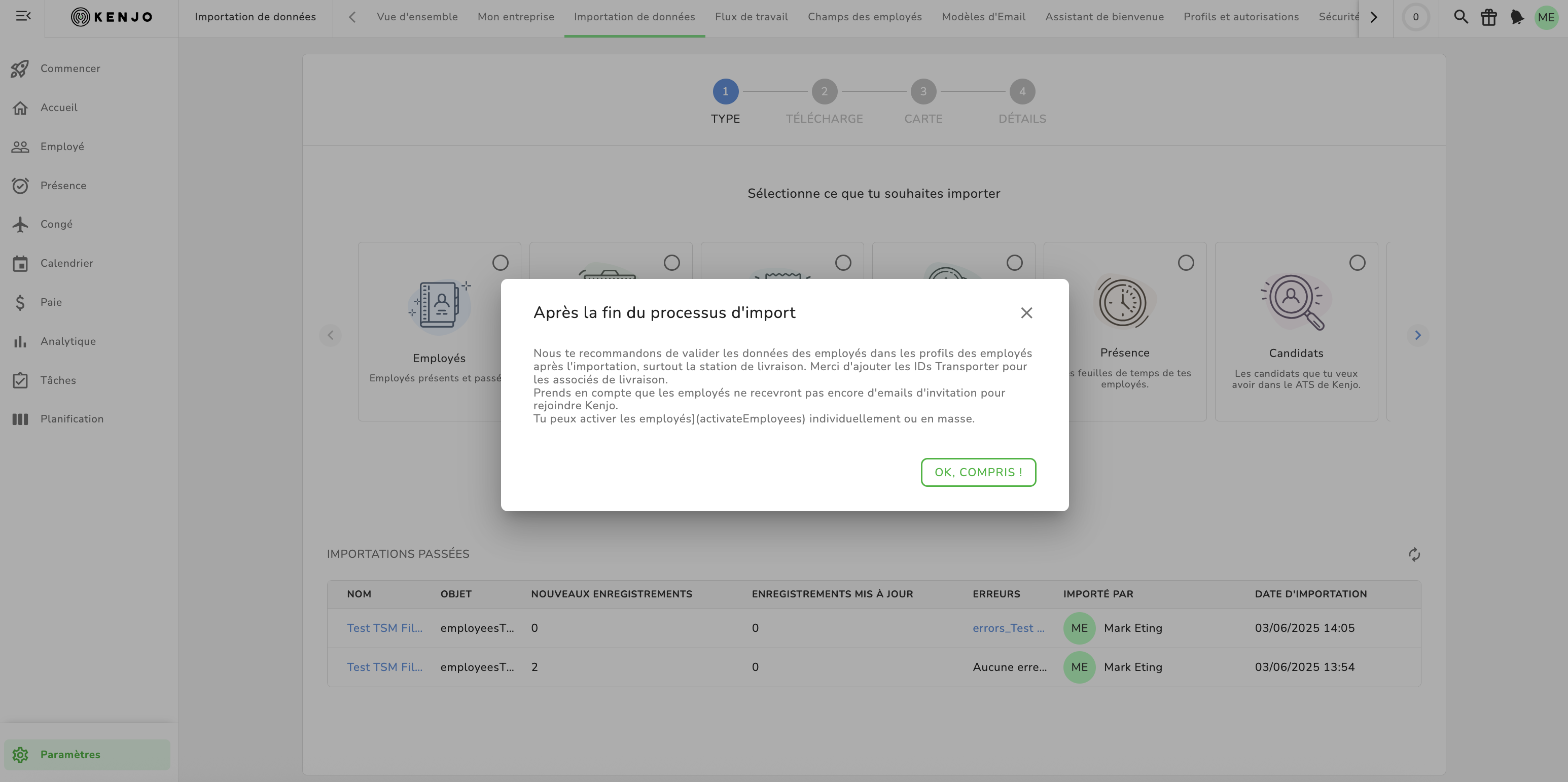1568x782 pixels.
Task: Click the gift icon in the header
Action: pyautogui.click(x=1489, y=17)
